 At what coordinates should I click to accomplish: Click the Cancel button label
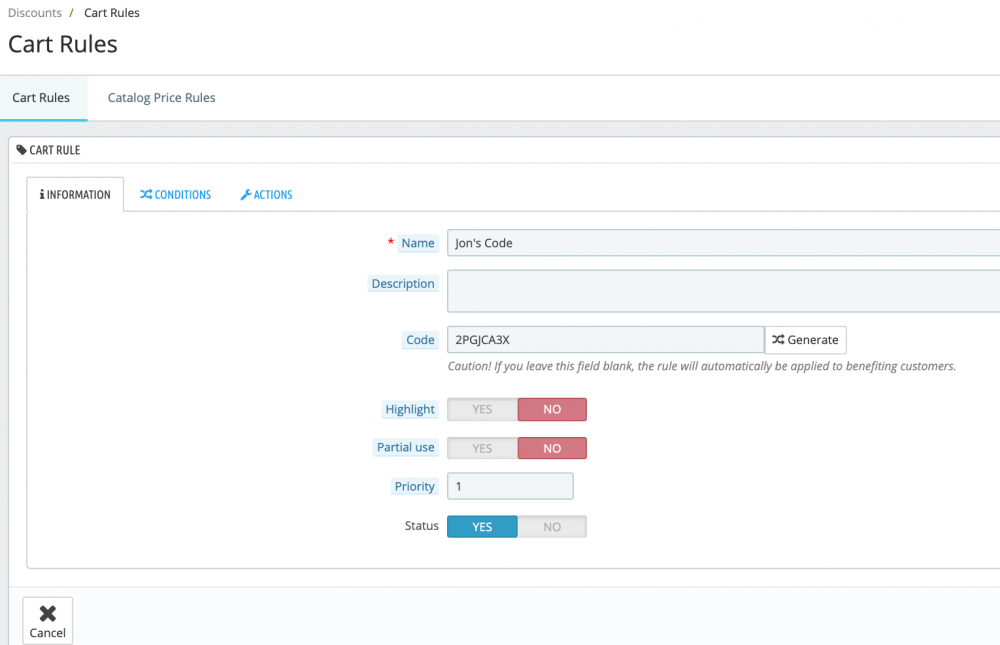[48, 633]
